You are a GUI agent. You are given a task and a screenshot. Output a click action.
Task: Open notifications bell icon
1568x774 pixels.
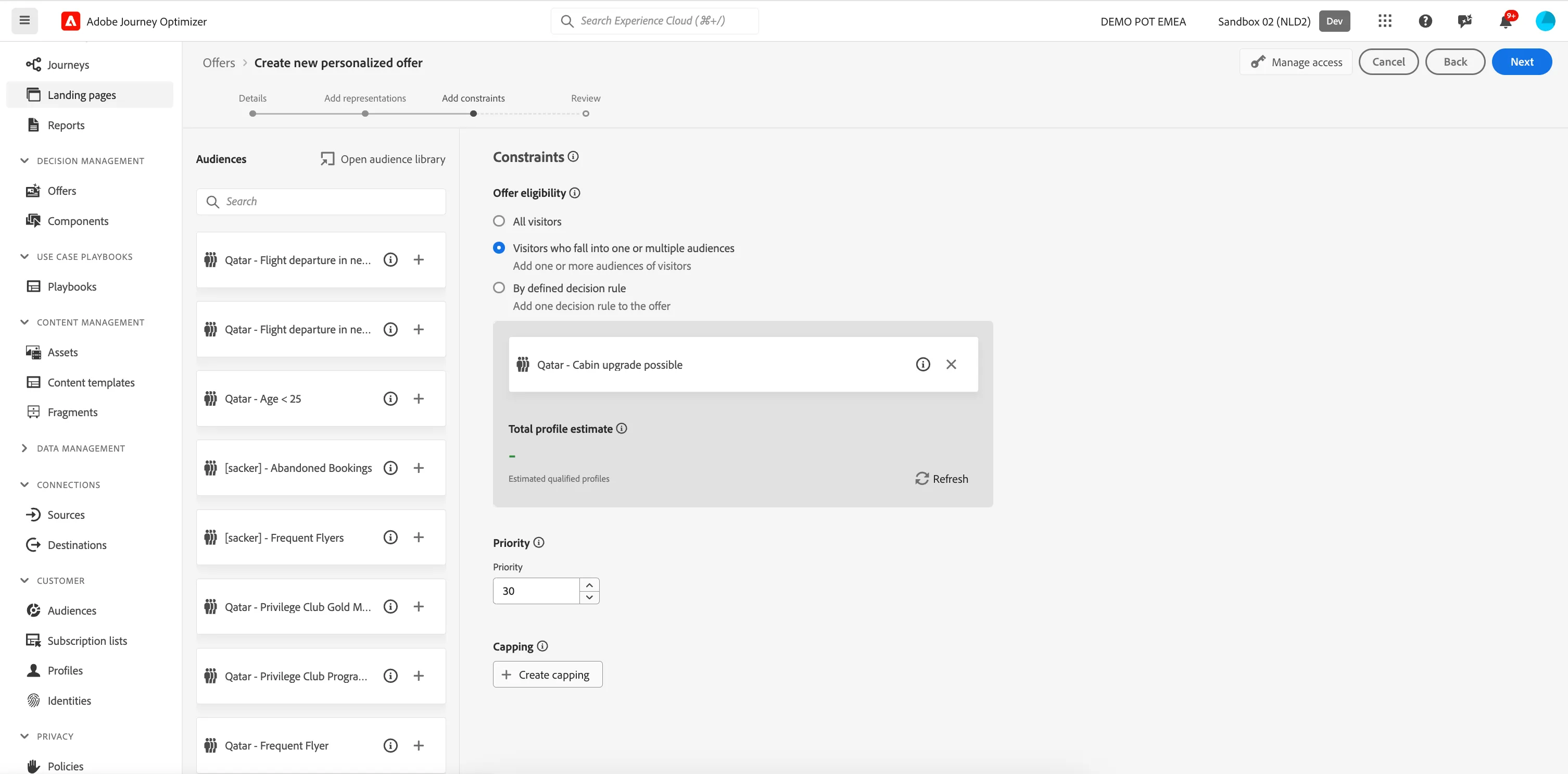(1506, 21)
